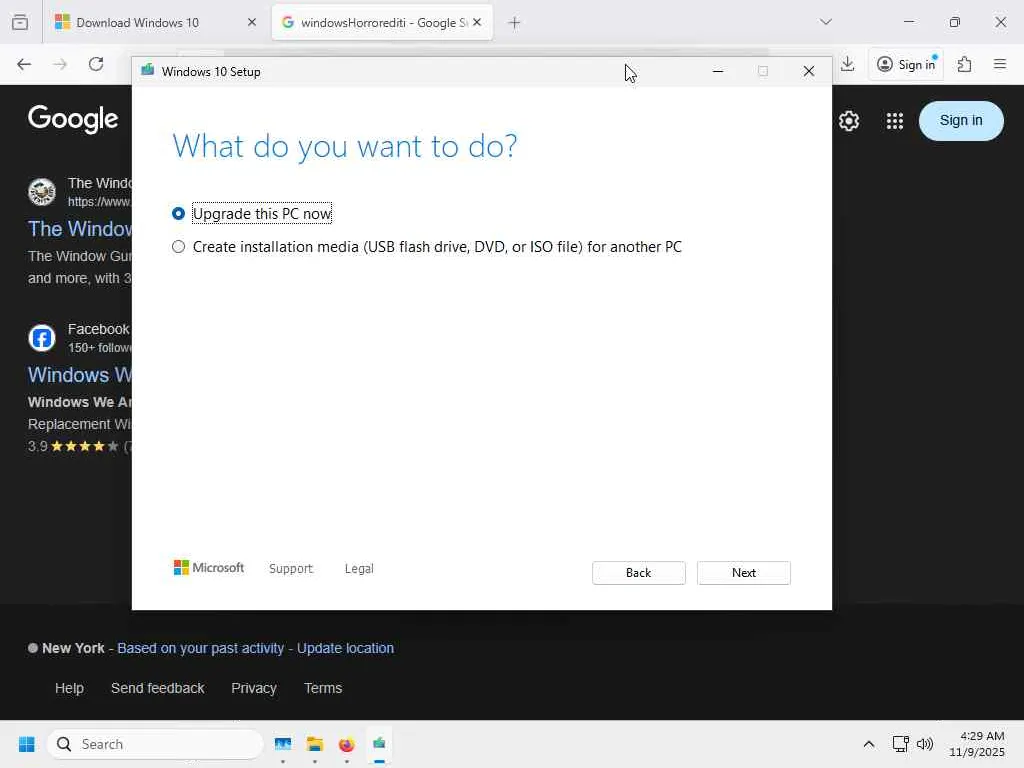Screen dimensions: 1024x768
Task: Open Firefox from the taskbar
Action: (x=347, y=744)
